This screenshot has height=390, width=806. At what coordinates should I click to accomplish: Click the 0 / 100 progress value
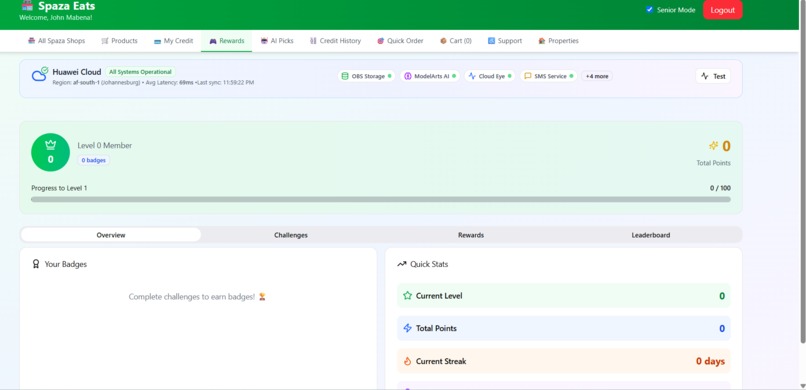pos(720,188)
